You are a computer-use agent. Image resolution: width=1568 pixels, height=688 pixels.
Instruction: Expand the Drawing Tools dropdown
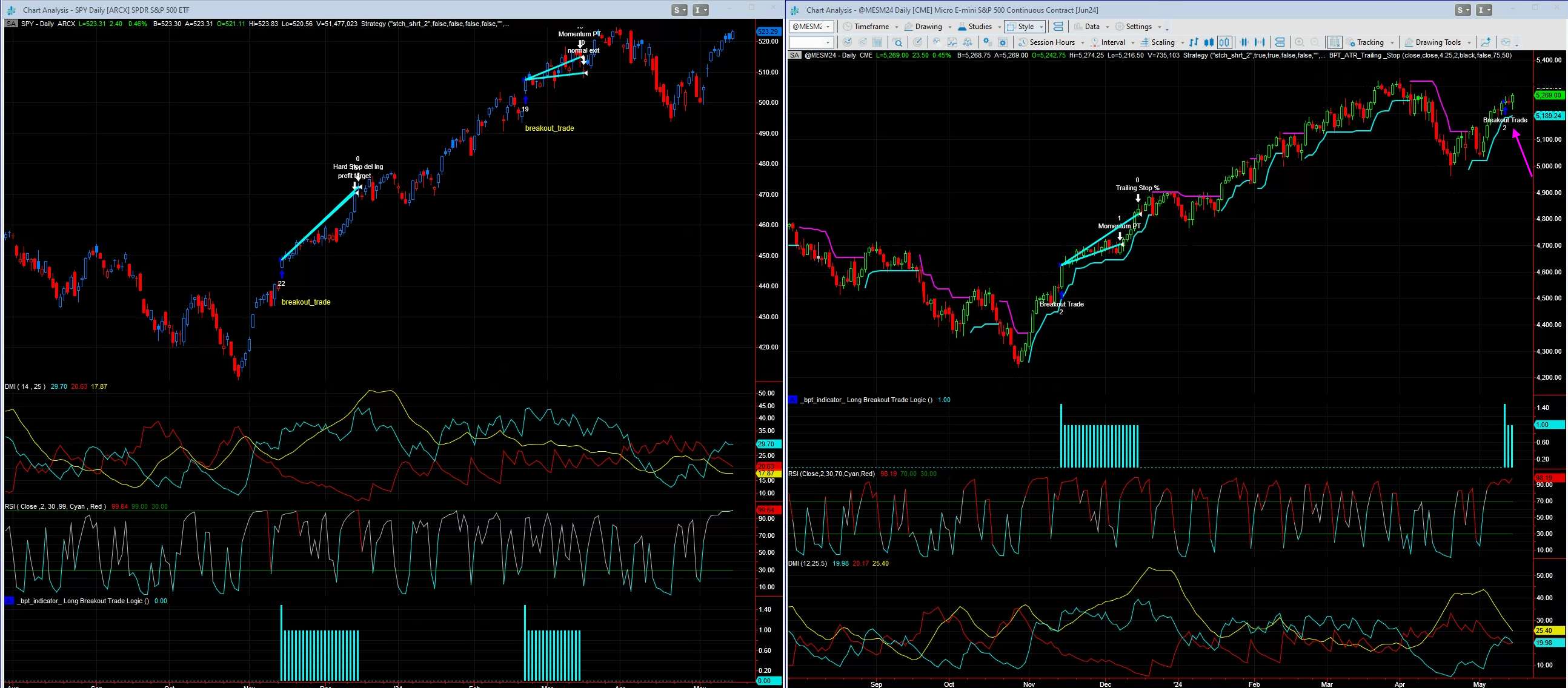pyautogui.click(x=1469, y=42)
